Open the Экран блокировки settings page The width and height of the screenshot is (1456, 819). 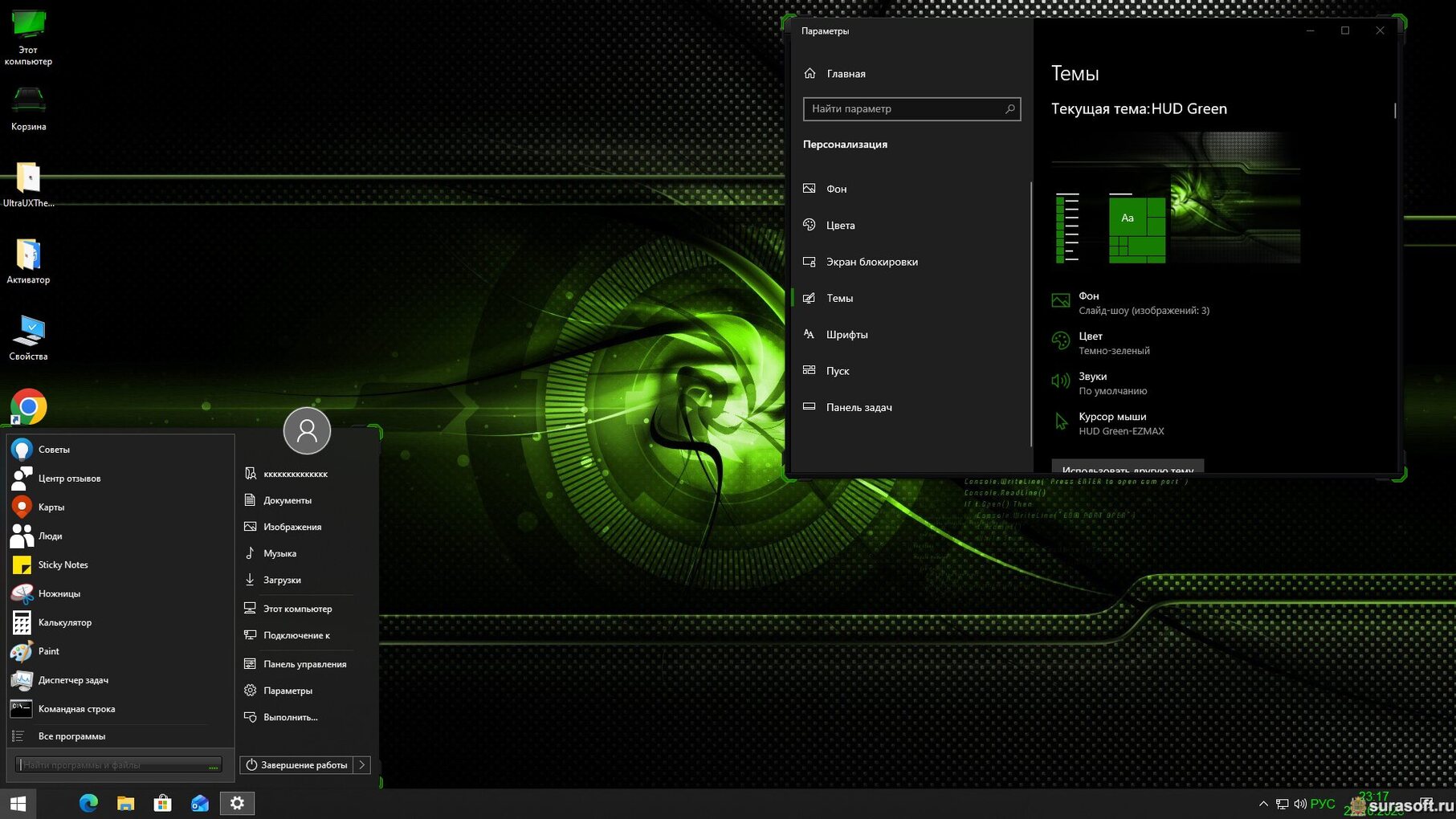[871, 262]
